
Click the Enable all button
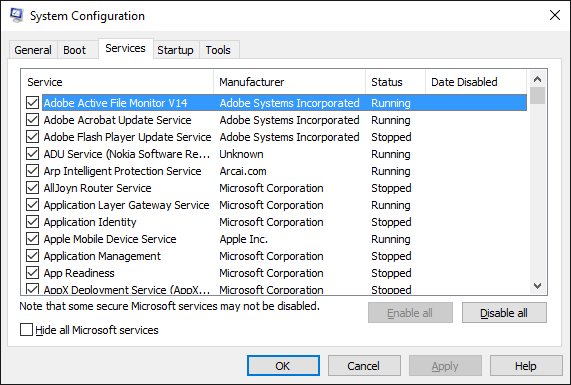pos(410,313)
